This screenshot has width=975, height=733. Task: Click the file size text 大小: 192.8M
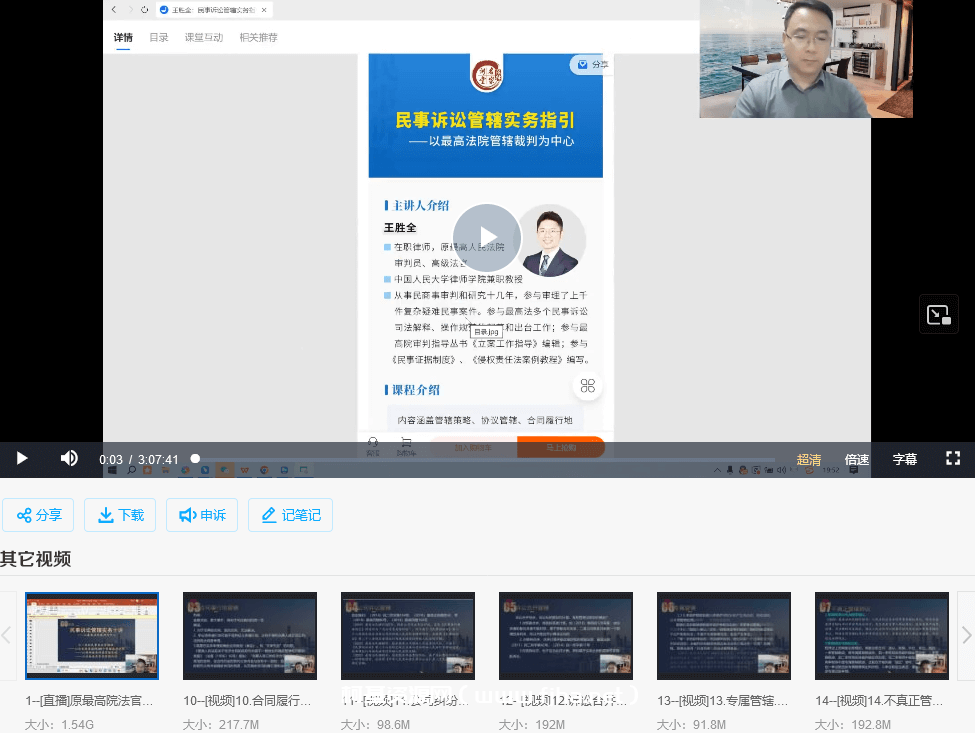[853, 724]
